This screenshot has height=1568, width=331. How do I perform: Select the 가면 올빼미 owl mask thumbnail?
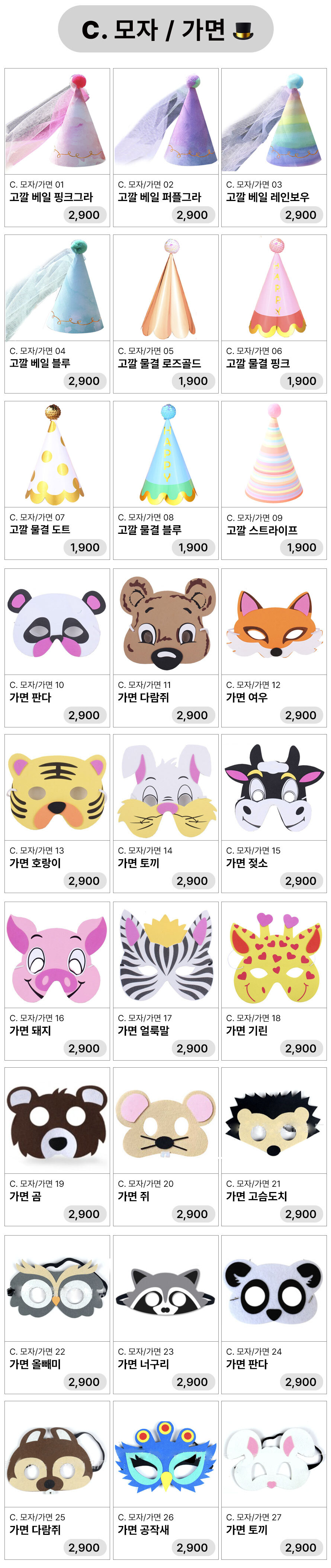coord(57,1288)
